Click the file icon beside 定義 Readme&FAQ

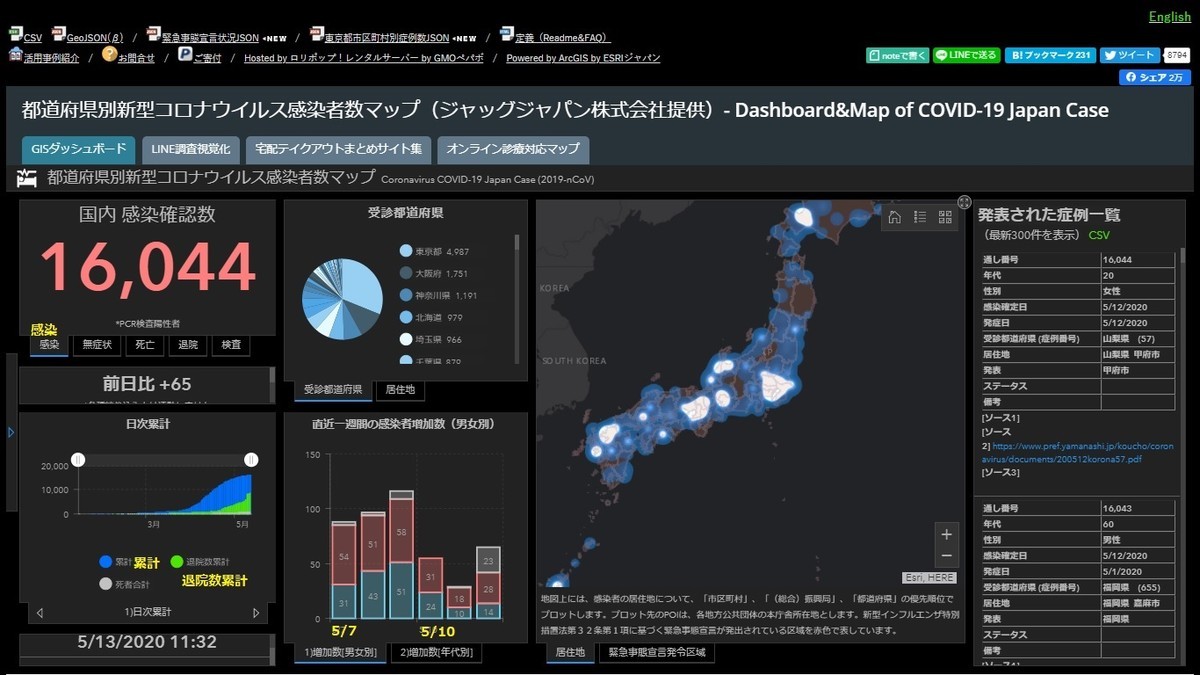pyautogui.click(x=507, y=34)
